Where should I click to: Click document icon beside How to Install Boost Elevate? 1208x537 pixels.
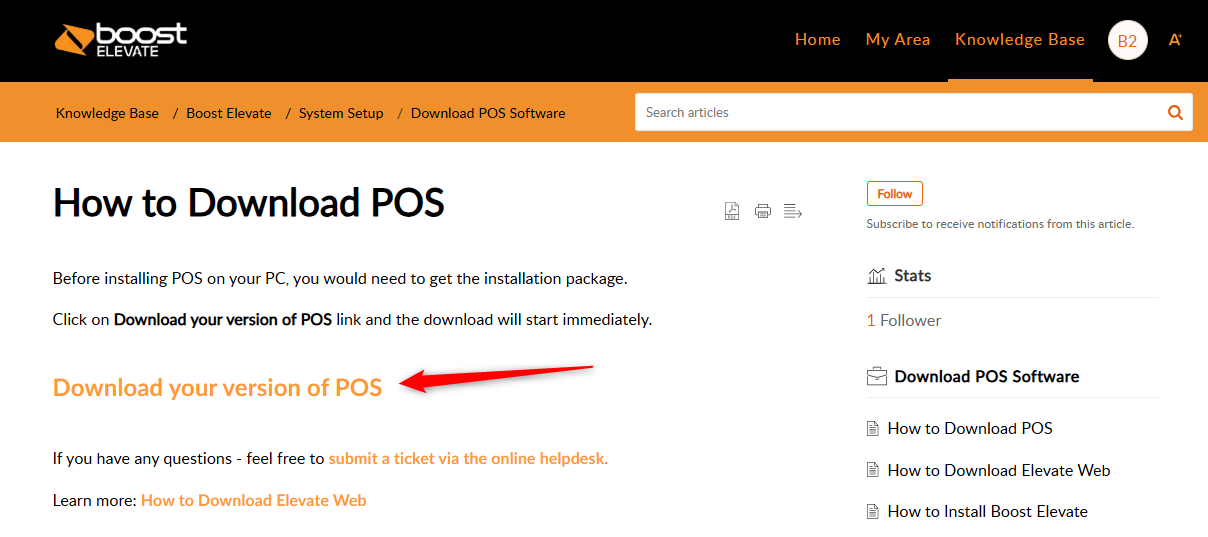coord(873,512)
